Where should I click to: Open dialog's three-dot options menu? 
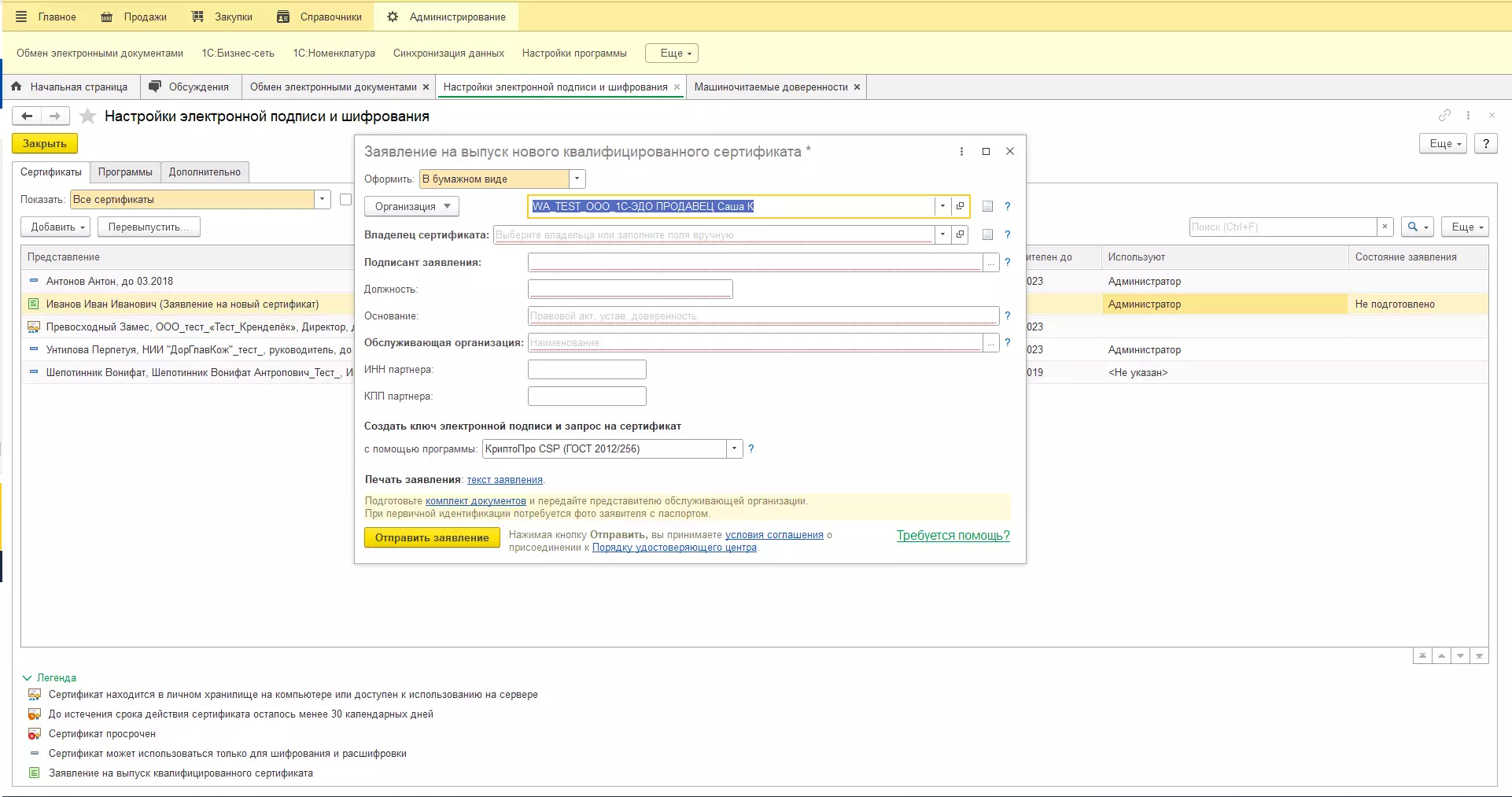point(961,151)
